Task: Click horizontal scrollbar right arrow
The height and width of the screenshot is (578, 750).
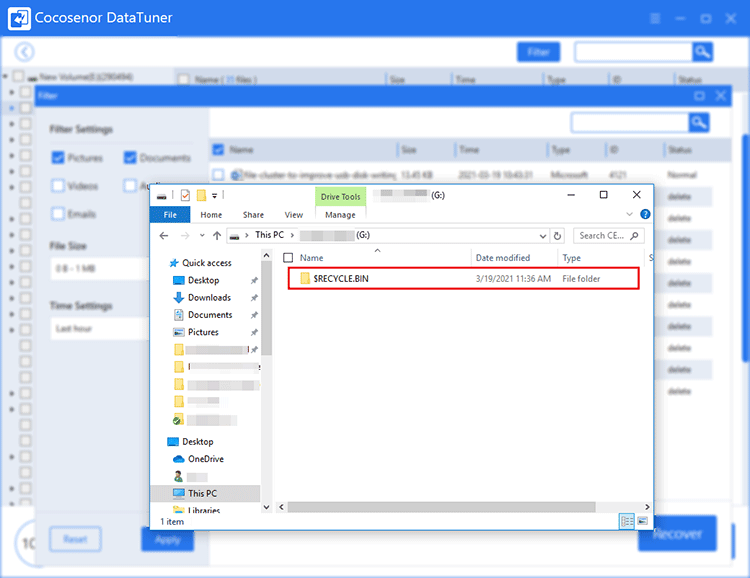Action: coord(647,507)
